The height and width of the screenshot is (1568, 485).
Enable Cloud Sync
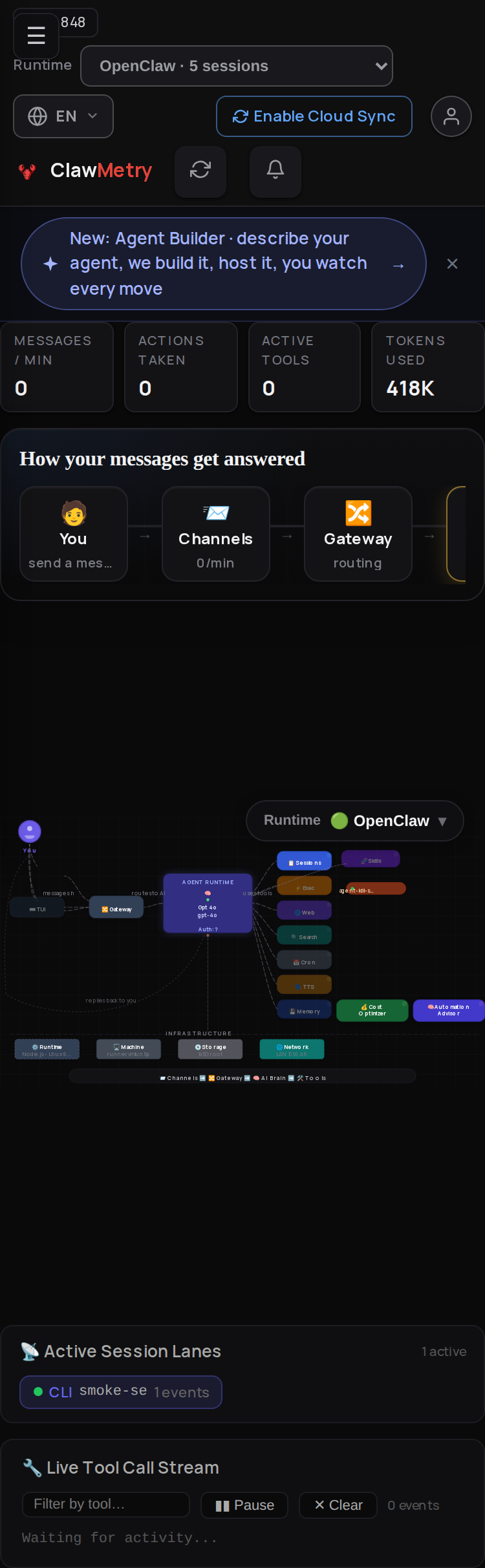(314, 116)
